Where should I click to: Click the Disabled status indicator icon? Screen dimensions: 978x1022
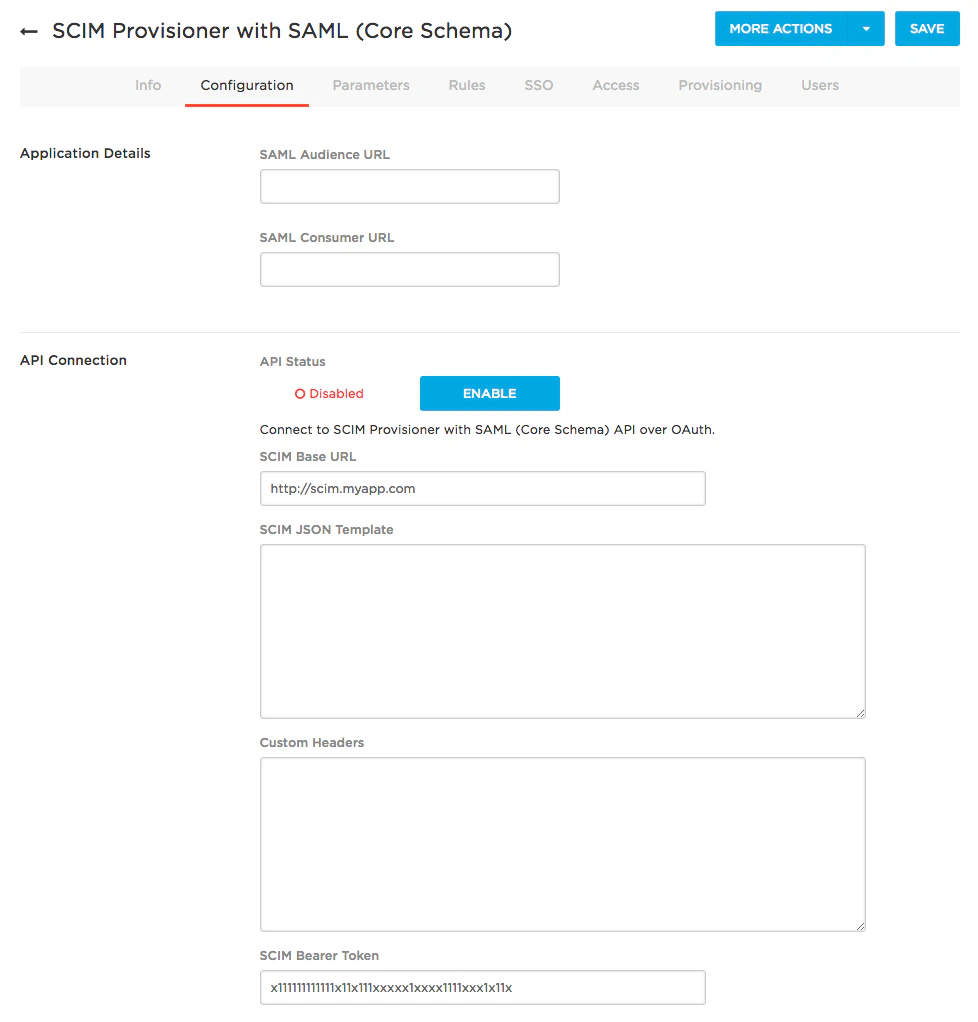click(x=300, y=393)
